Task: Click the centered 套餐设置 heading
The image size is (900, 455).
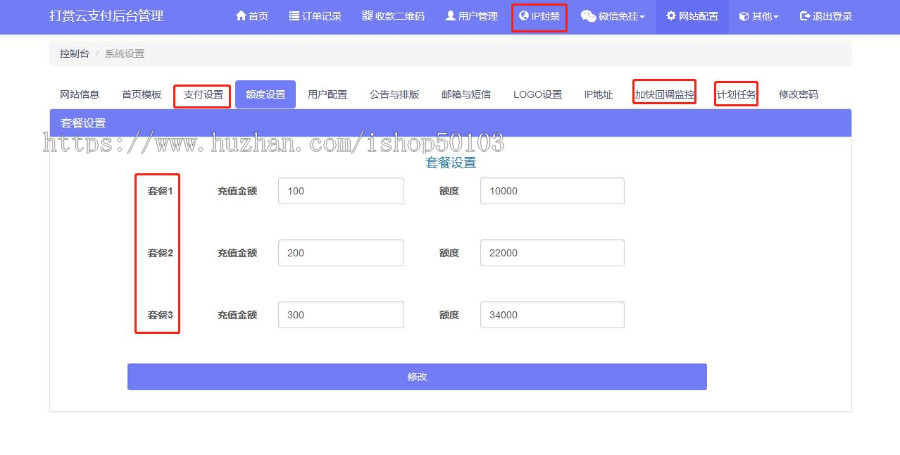Action: [x=451, y=163]
